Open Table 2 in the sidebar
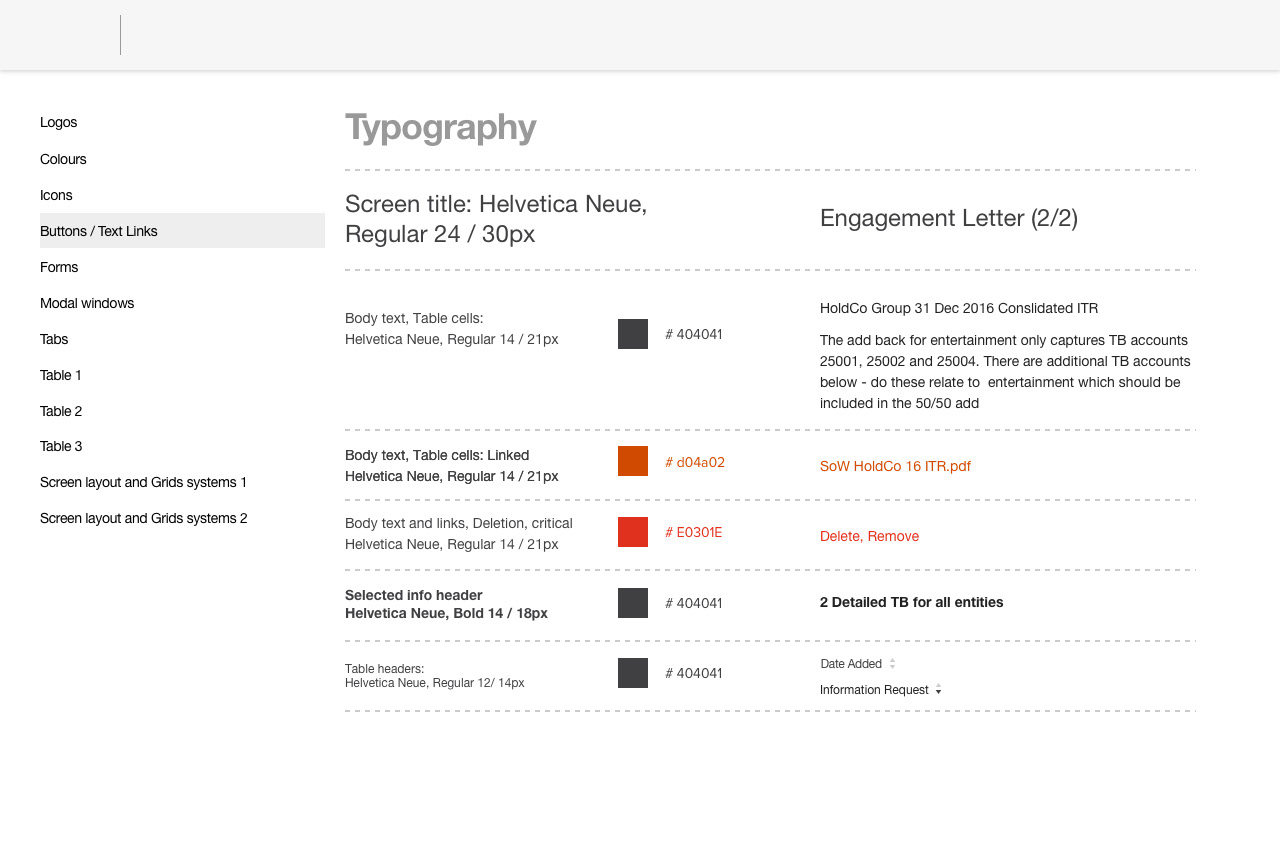The width and height of the screenshot is (1280, 850). (61, 411)
